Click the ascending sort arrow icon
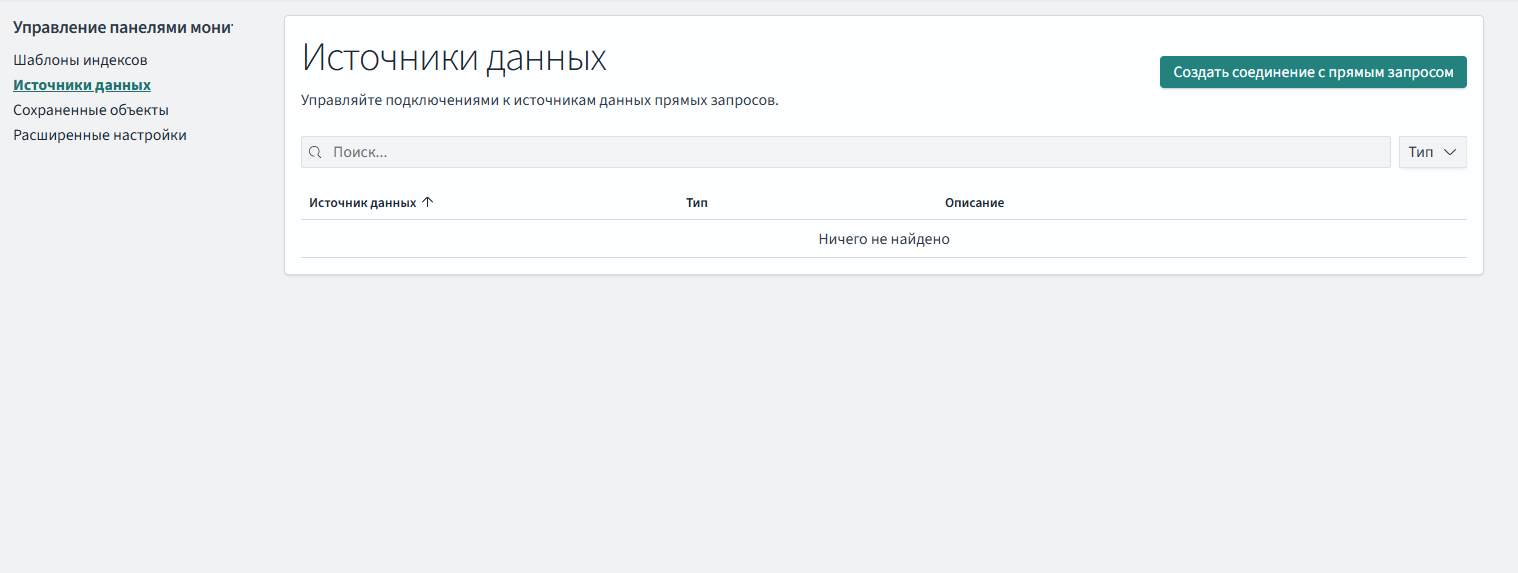Screen dimensions: 1518x573 pos(428,202)
